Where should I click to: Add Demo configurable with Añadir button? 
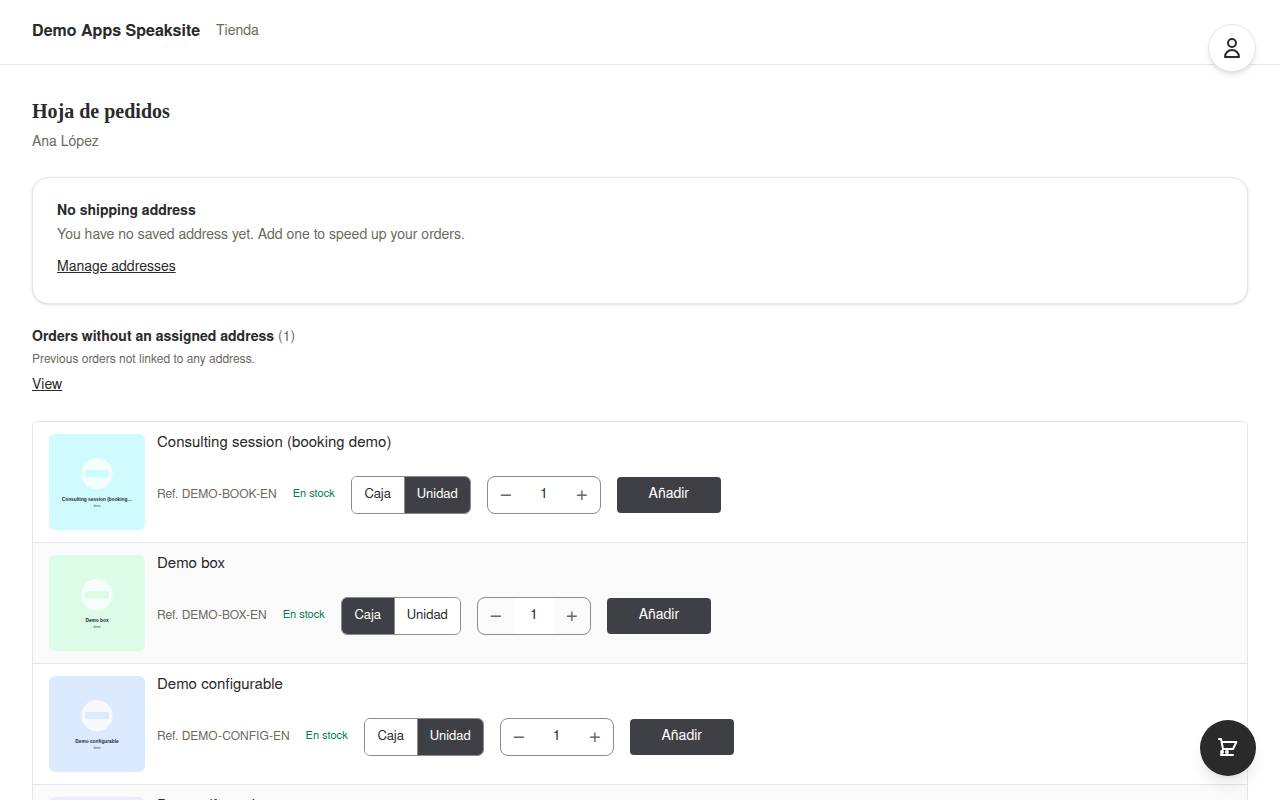682,736
